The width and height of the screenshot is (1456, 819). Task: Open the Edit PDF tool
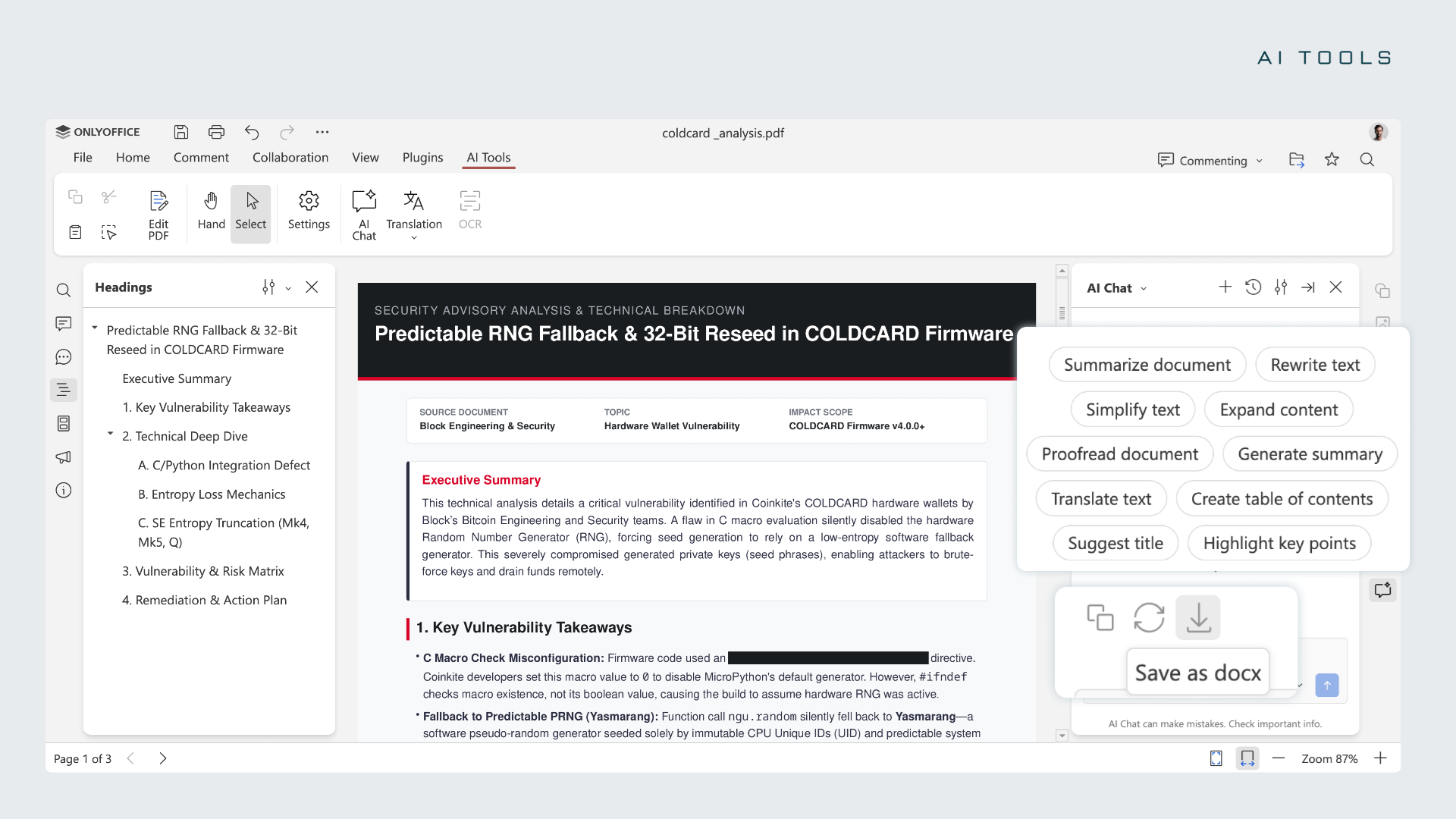(158, 215)
